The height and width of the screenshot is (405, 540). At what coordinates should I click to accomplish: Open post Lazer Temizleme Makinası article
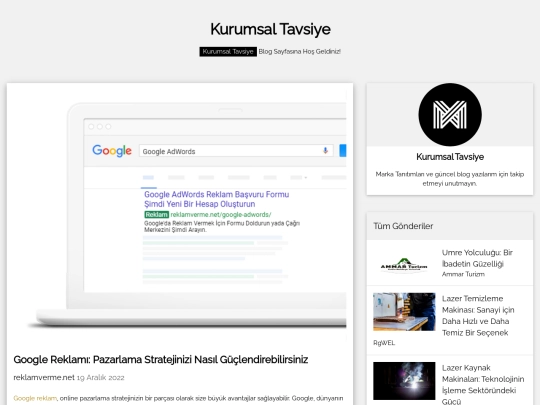(x=478, y=315)
